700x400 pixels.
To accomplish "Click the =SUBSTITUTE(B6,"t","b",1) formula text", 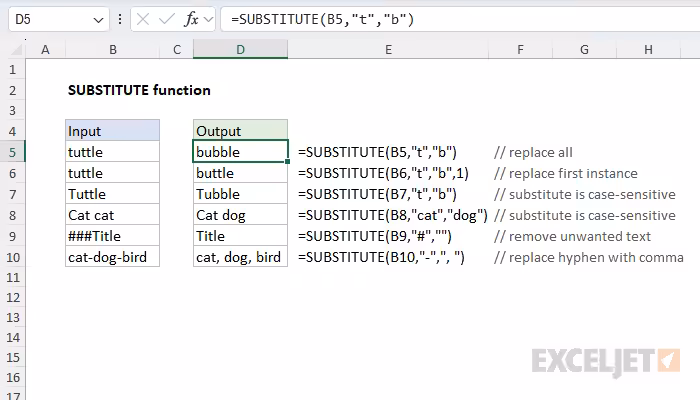I will coord(383,173).
